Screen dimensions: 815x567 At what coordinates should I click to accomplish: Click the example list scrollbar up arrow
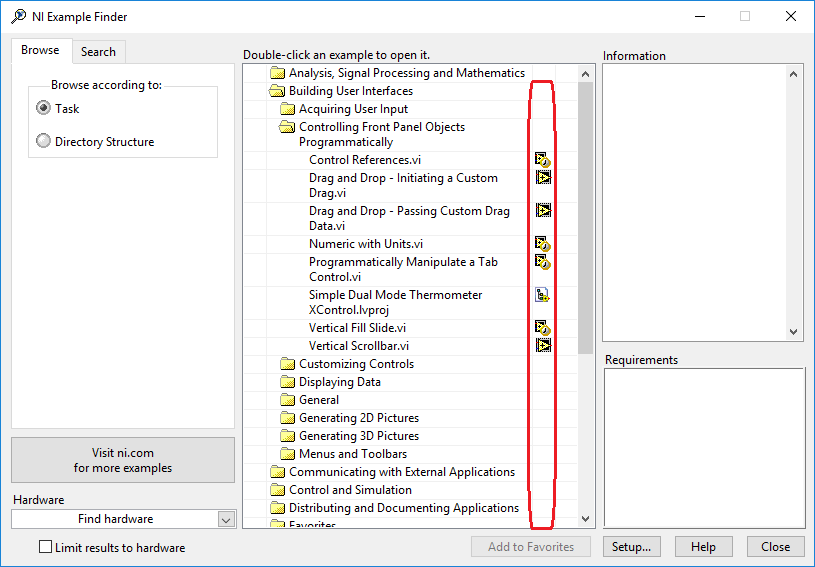tap(585, 74)
